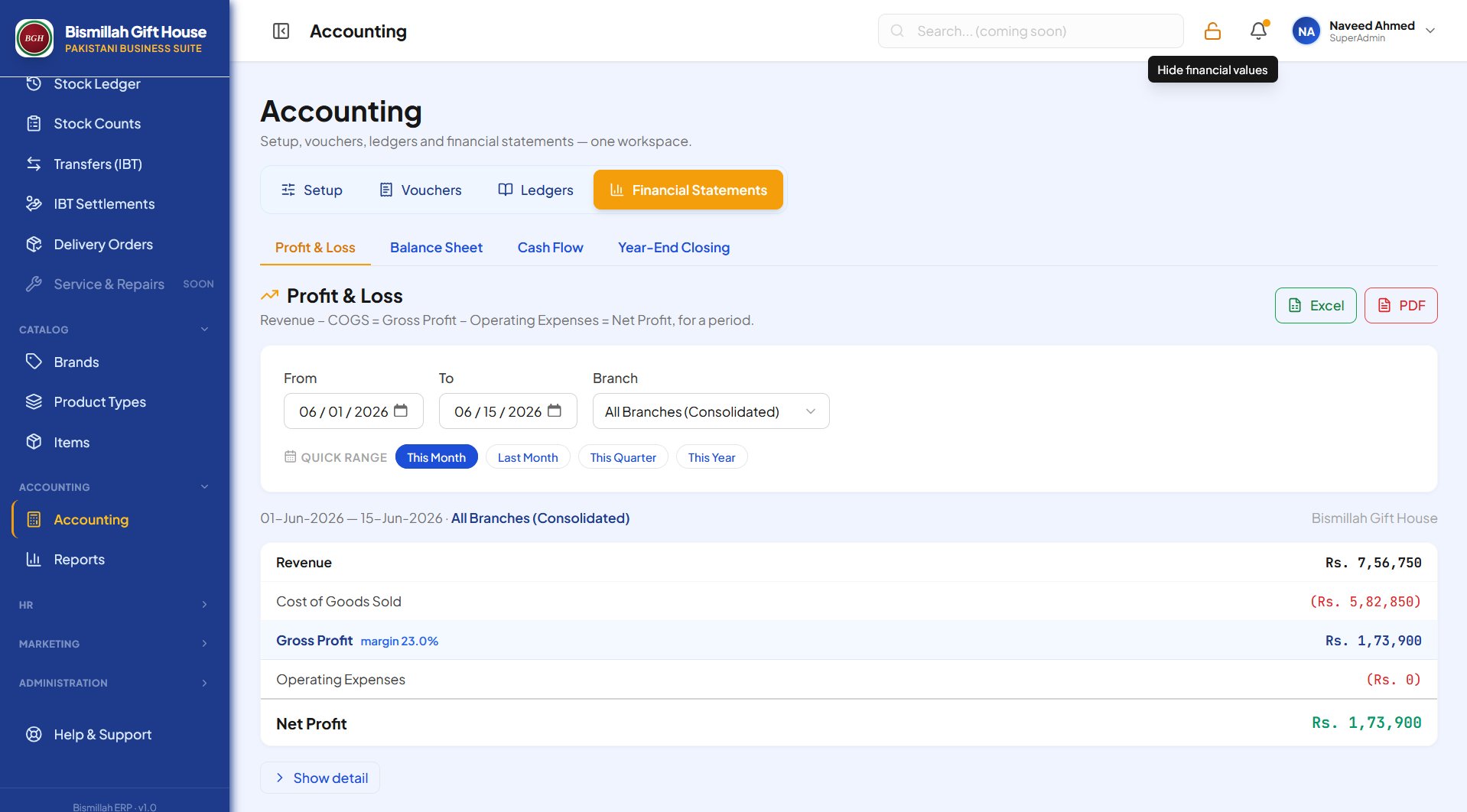Collapse the ACCOUNTING section
1467x812 pixels.
pyautogui.click(x=204, y=487)
